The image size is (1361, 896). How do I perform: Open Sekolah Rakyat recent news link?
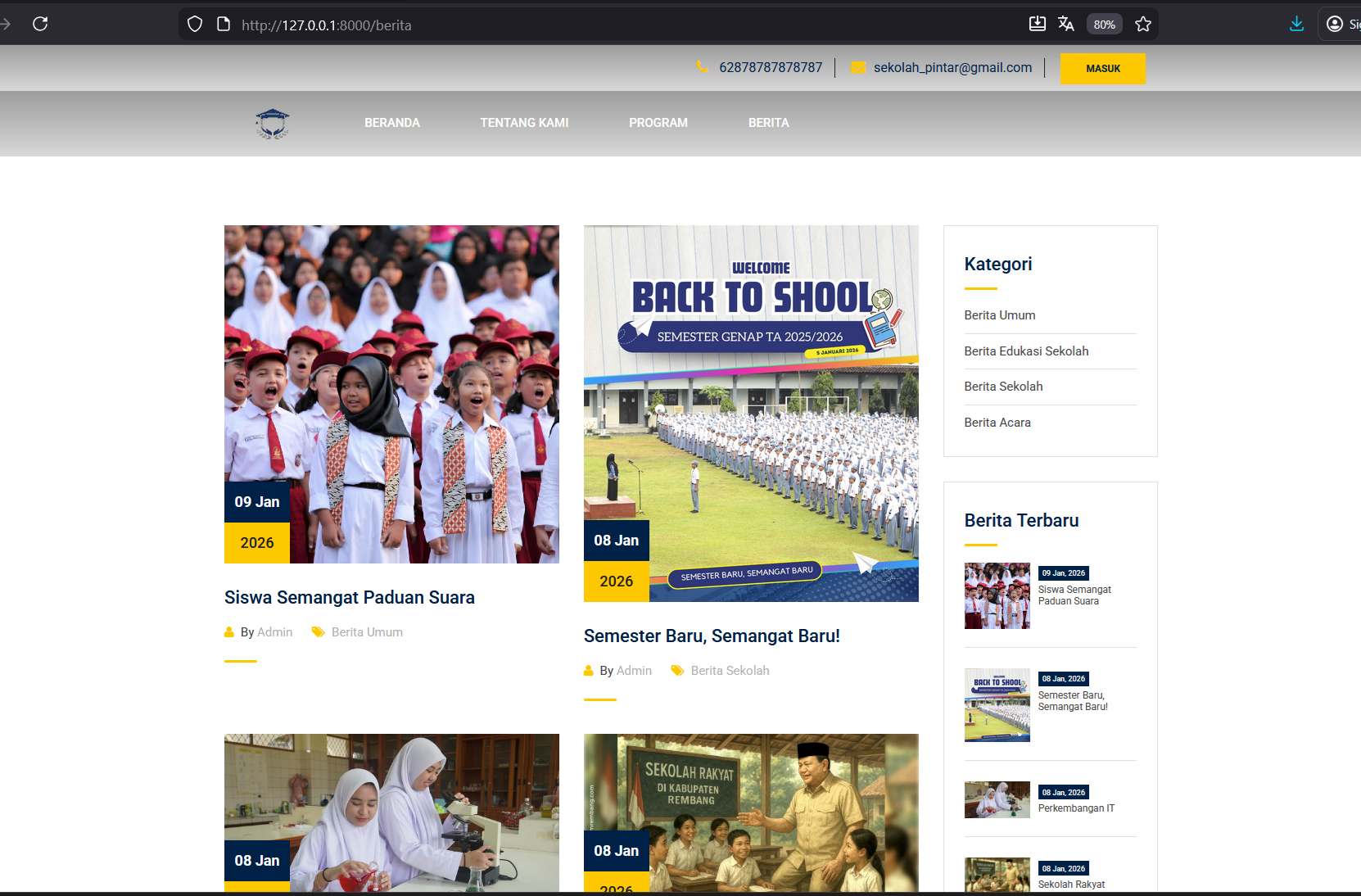(x=1071, y=885)
